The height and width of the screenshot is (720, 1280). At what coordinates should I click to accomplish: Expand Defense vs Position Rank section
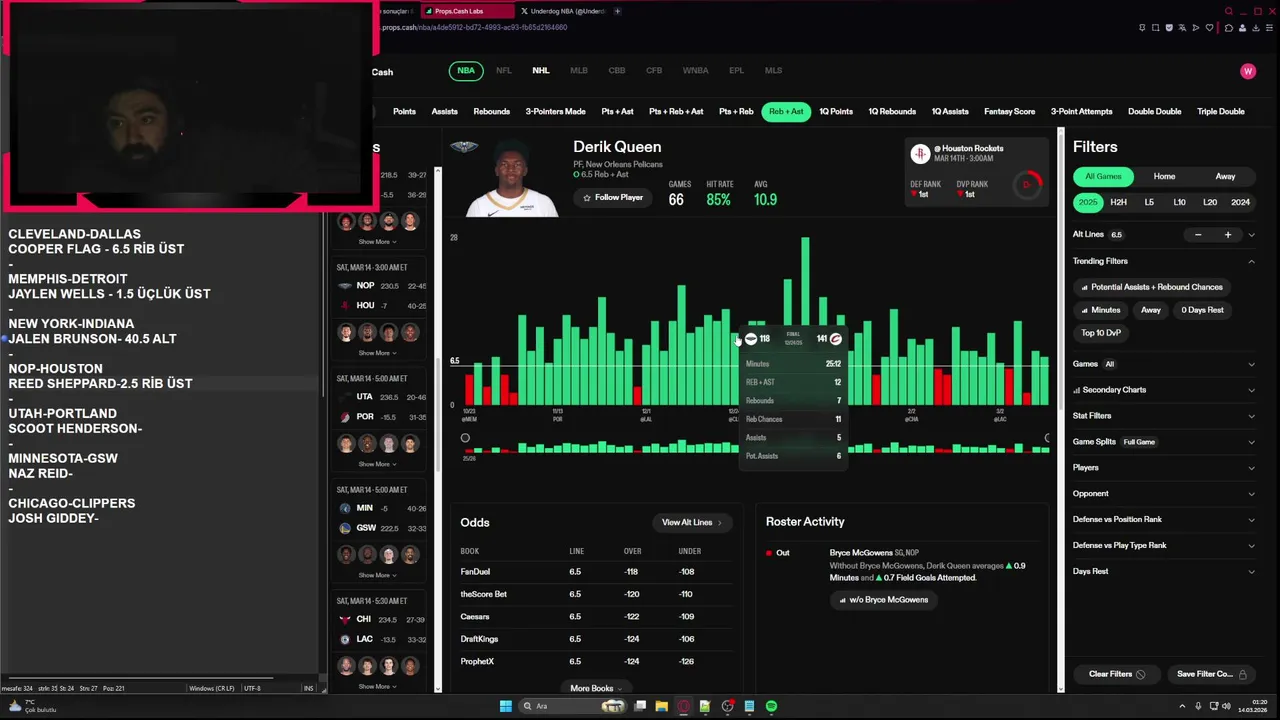[1163, 520]
